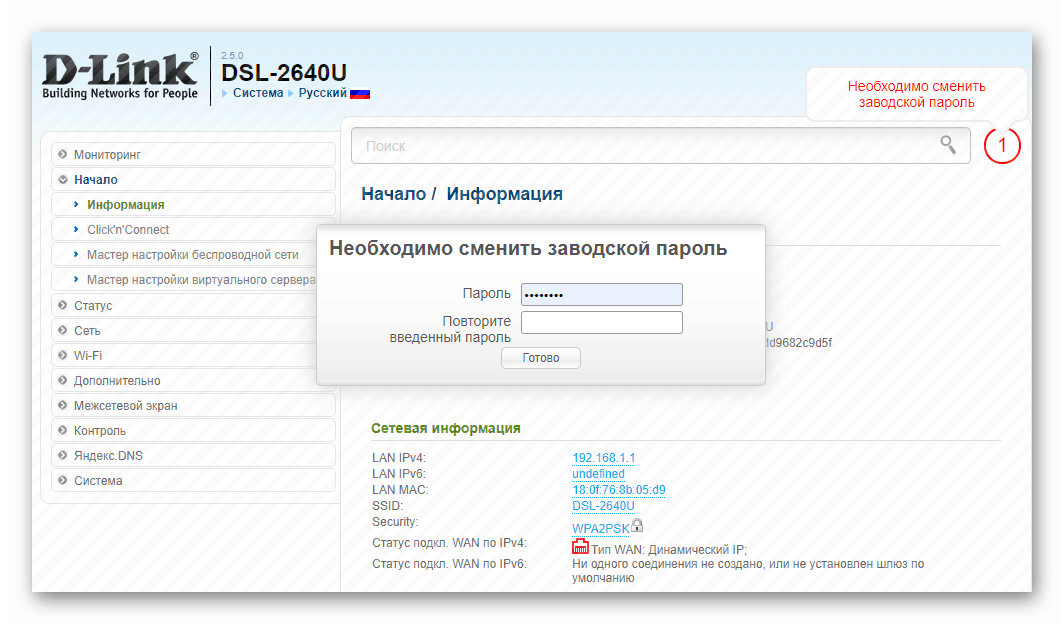Click the D-Link logo
Screen dimensions: 1064x624
[x=120, y=75]
